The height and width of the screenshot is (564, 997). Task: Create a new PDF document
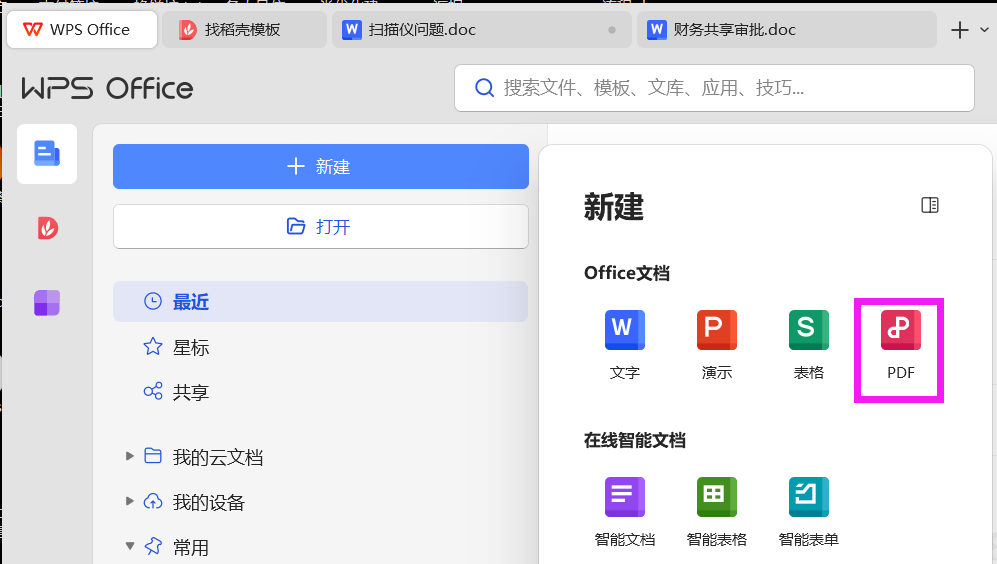900,345
